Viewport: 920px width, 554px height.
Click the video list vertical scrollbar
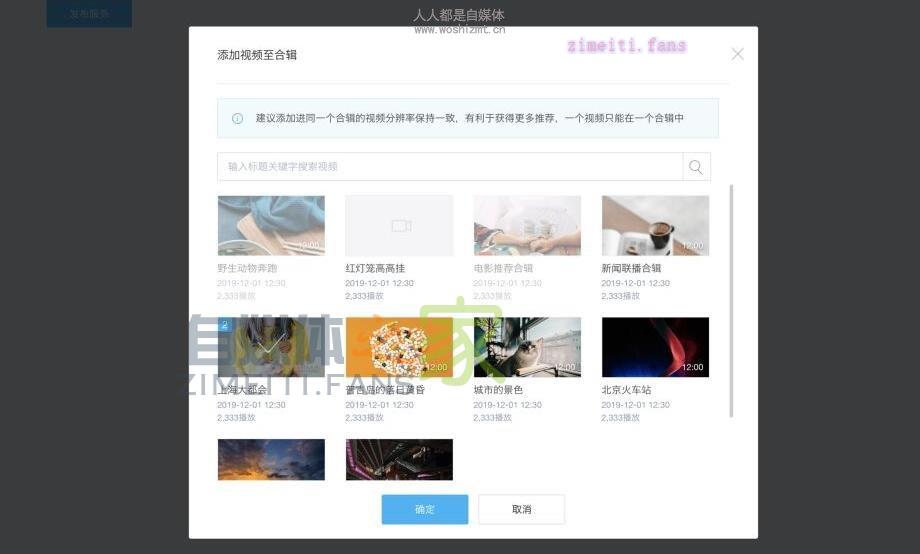(731, 301)
